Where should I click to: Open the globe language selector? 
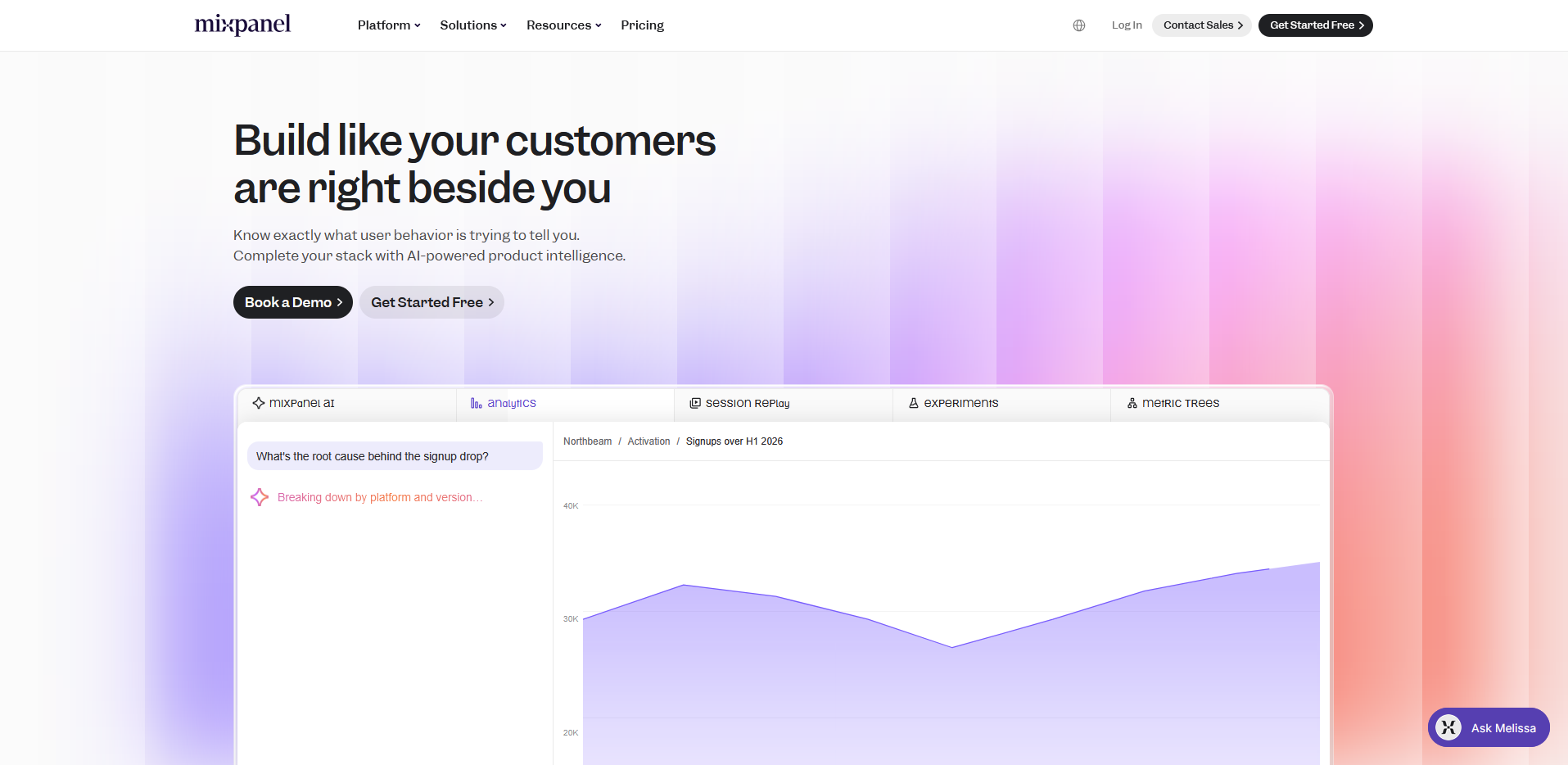(1079, 25)
